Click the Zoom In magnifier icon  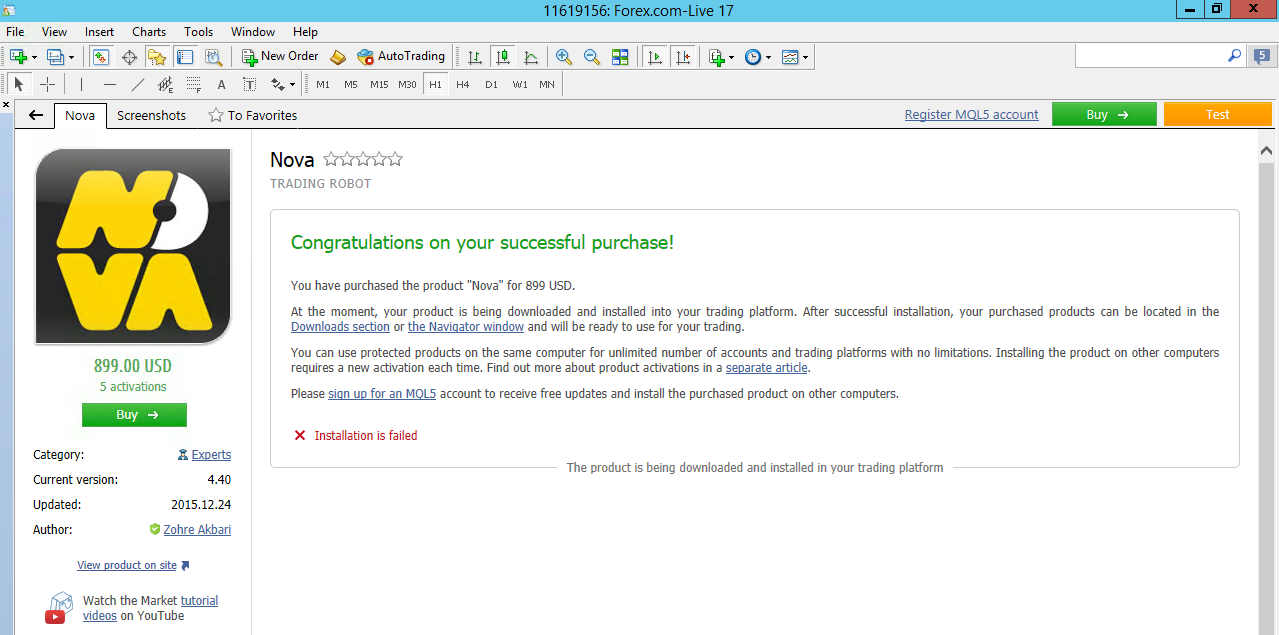coord(564,57)
